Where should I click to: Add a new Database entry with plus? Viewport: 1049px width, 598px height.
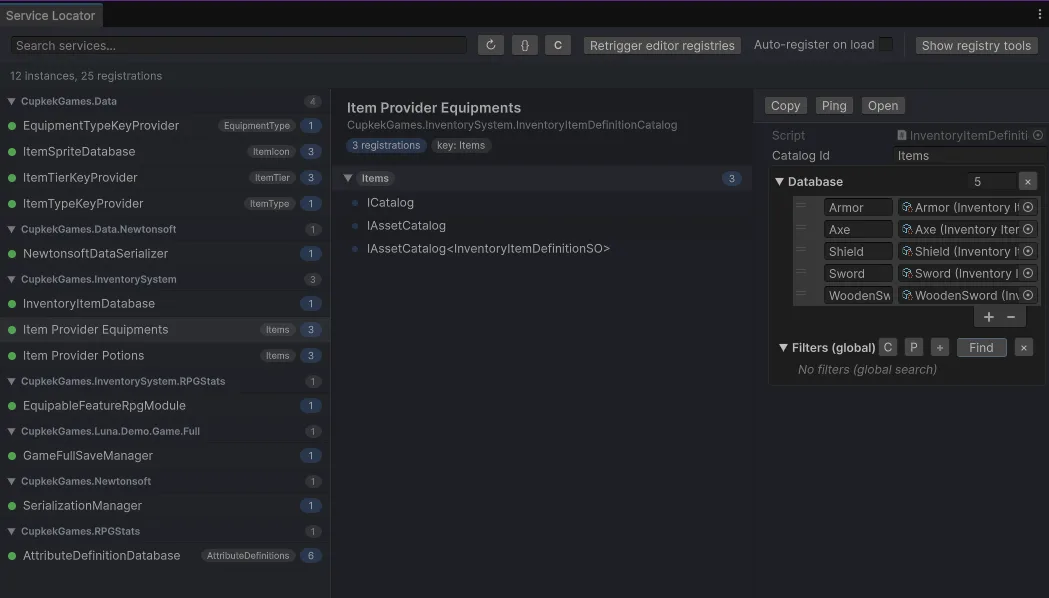(989, 317)
